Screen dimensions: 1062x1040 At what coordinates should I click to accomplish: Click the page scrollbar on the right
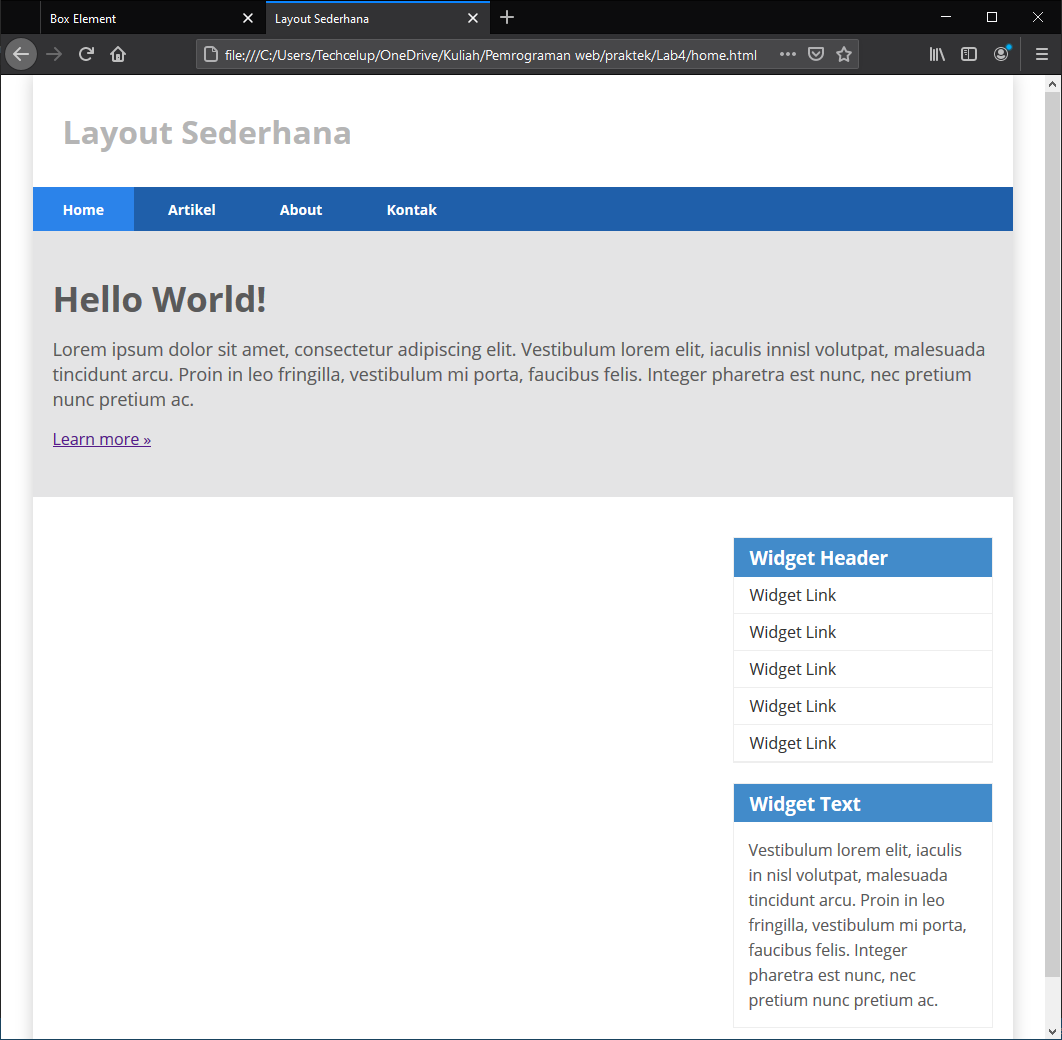pyautogui.click(x=1054, y=500)
